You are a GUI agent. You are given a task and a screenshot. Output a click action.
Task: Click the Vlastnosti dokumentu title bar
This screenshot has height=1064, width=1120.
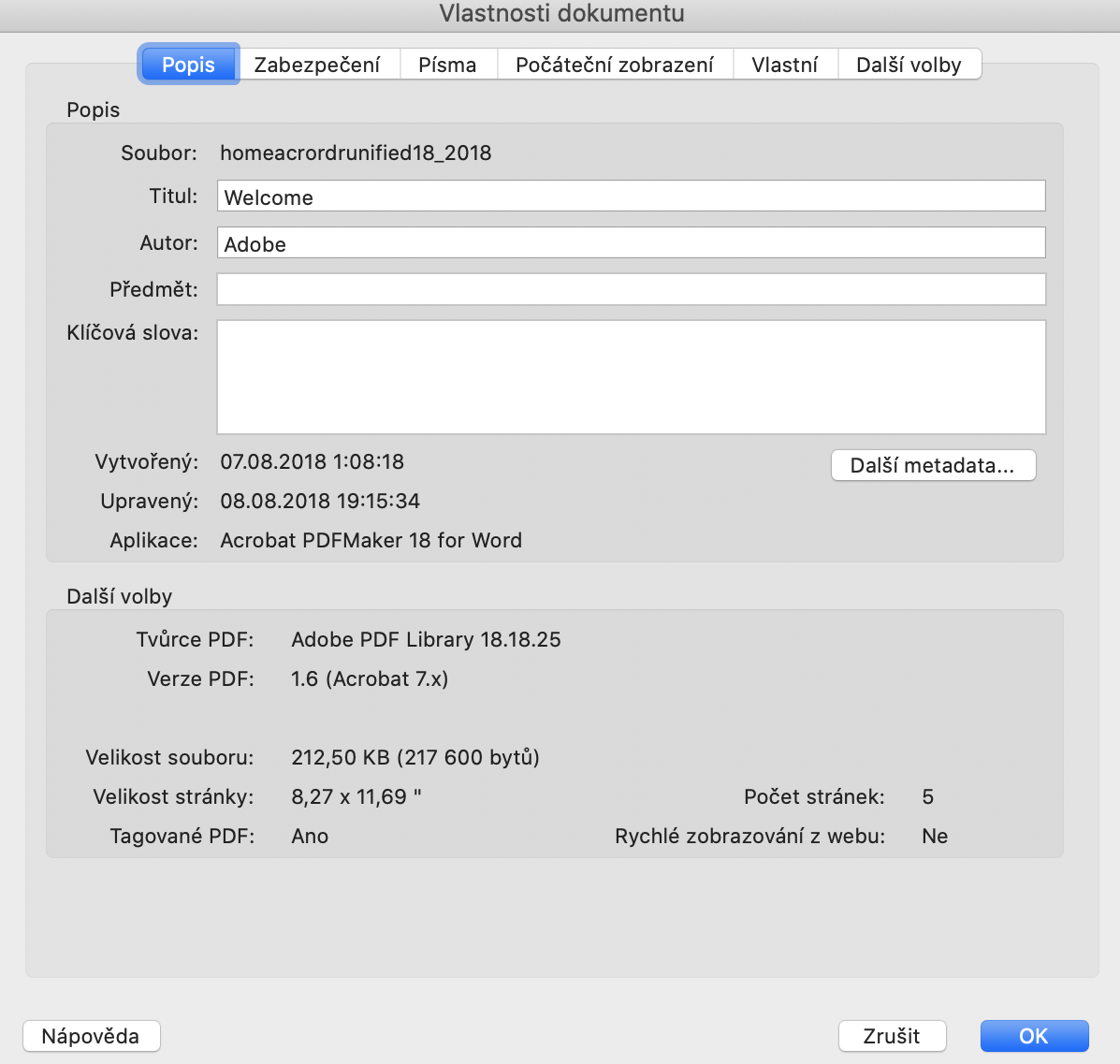(561, 14)
